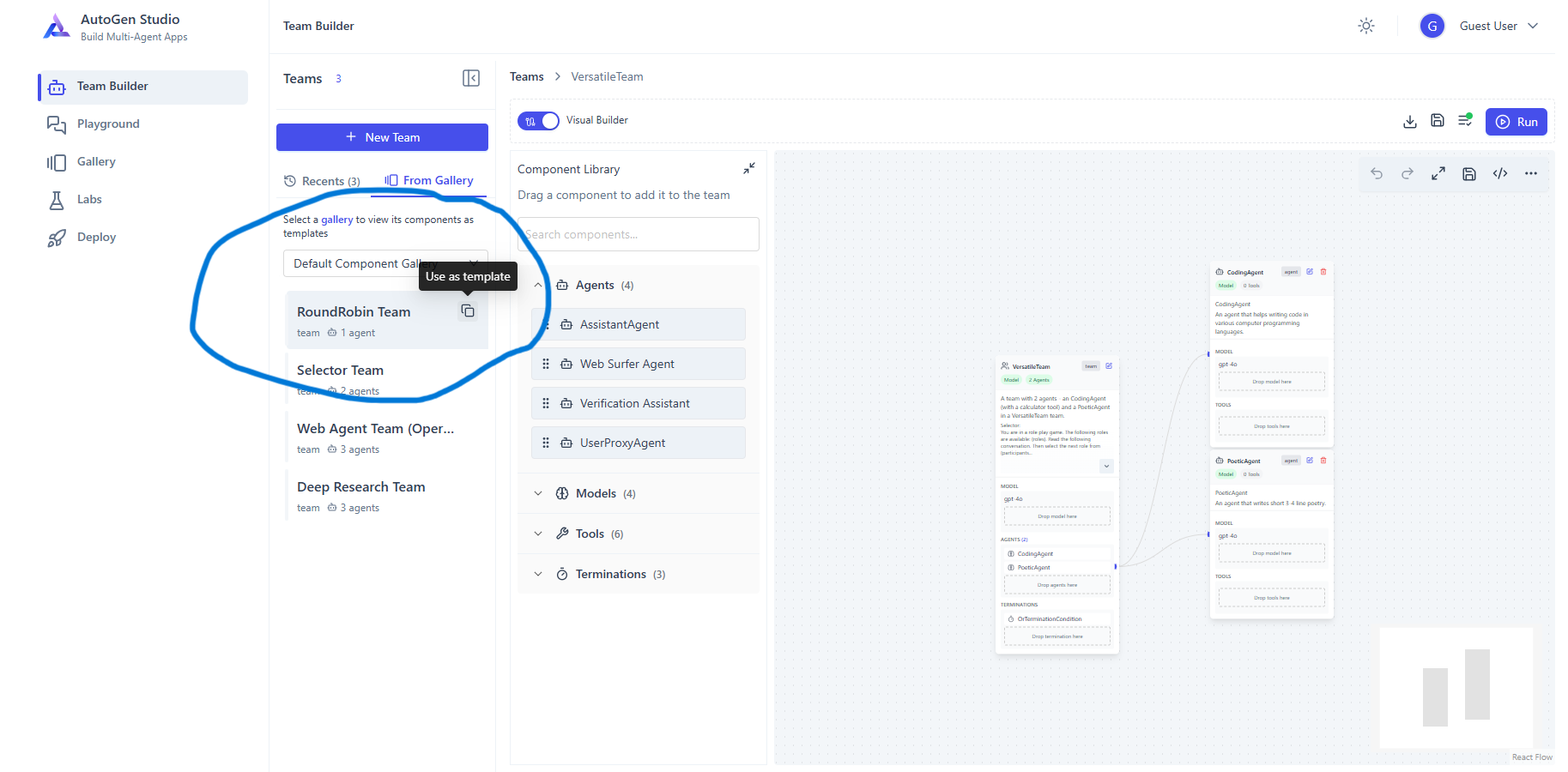Image resolution: width=1568 pixels, height=772 pixels.
Task: Undo the last canvas change
Action: pos(1376,172)
